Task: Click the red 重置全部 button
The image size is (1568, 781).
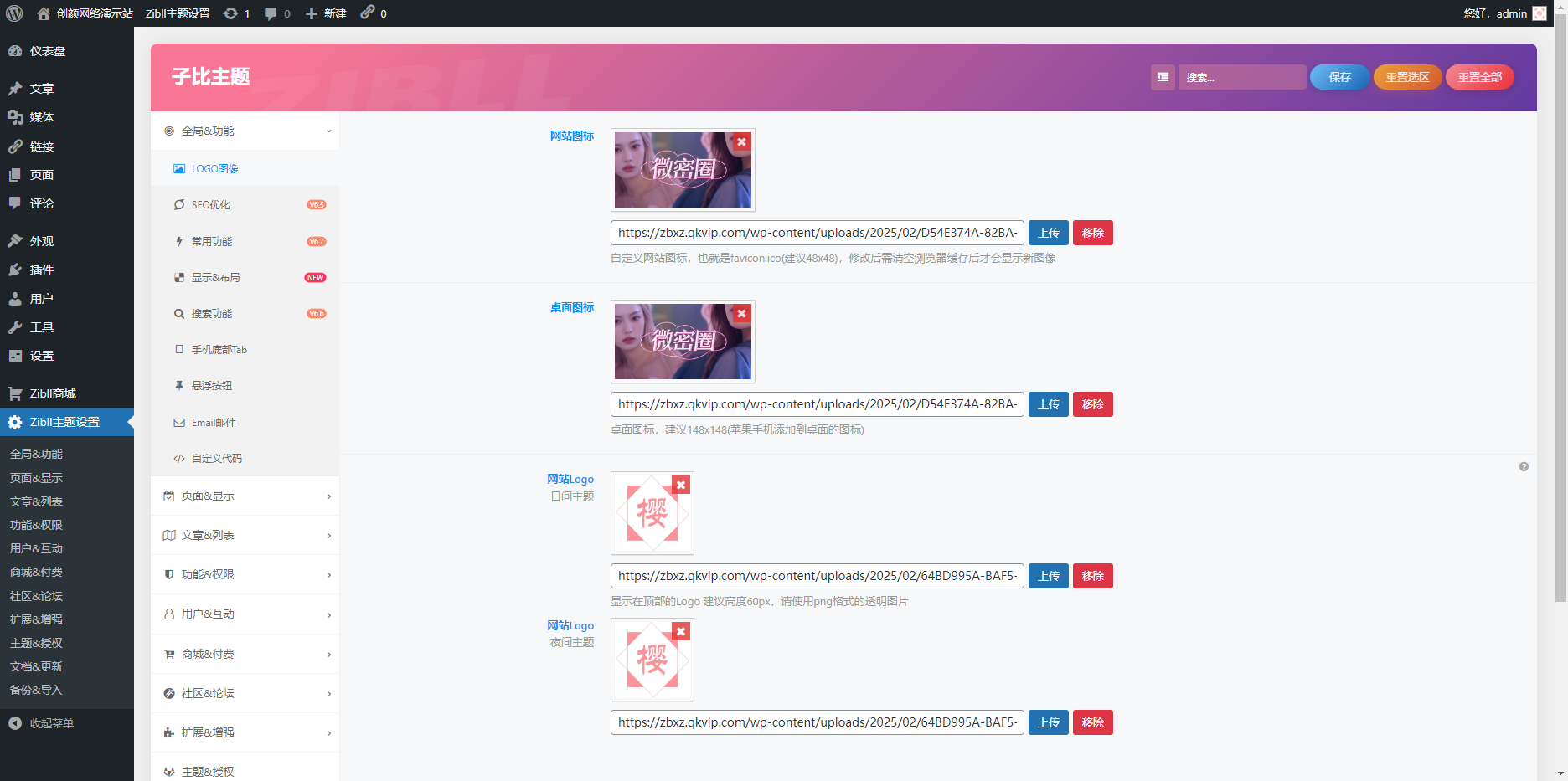Action: [x=1479, y=77]
